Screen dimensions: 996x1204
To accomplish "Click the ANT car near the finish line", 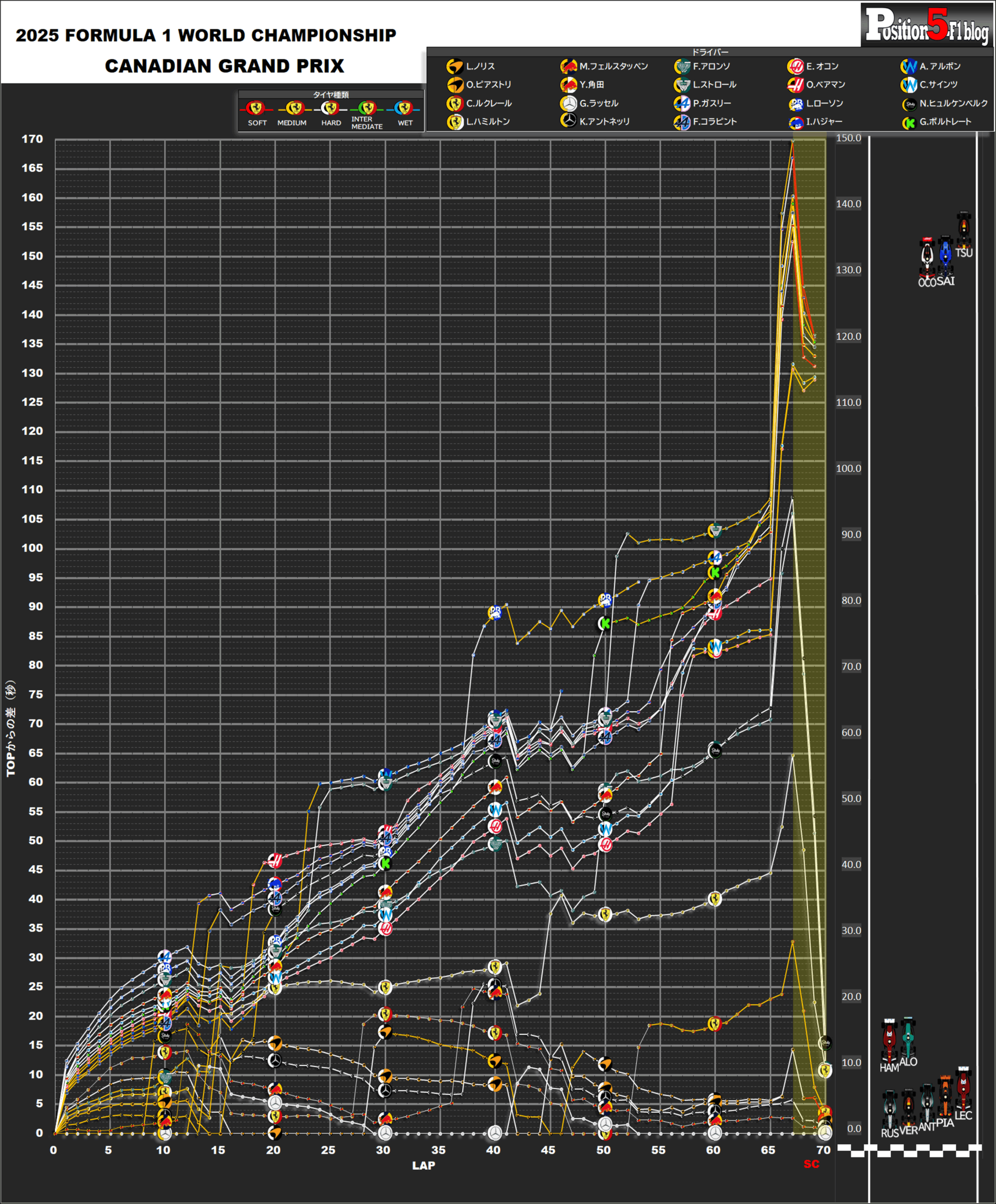I will (926, 1103).
